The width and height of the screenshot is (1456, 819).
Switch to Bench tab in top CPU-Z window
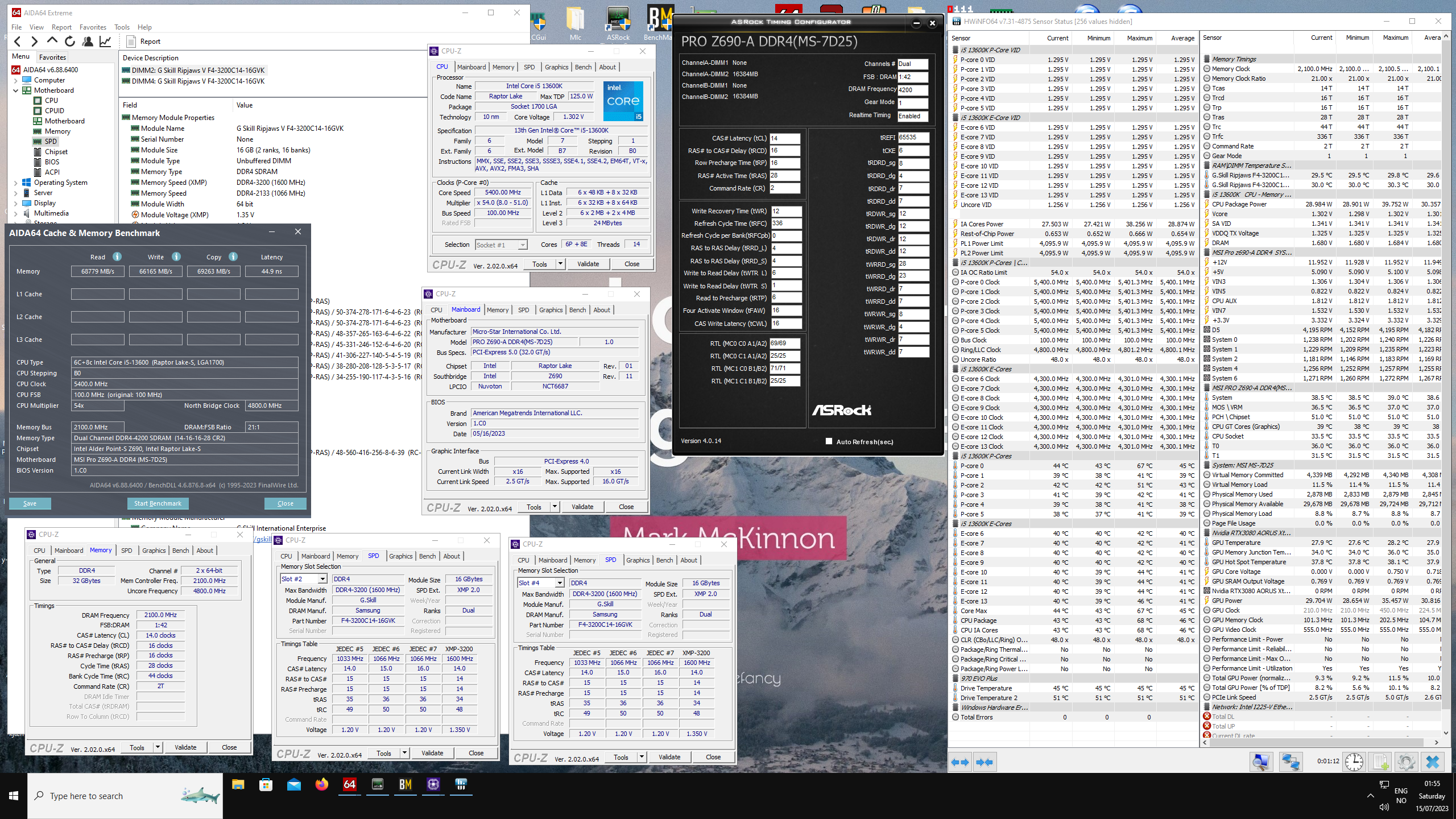tap(583, 67)
